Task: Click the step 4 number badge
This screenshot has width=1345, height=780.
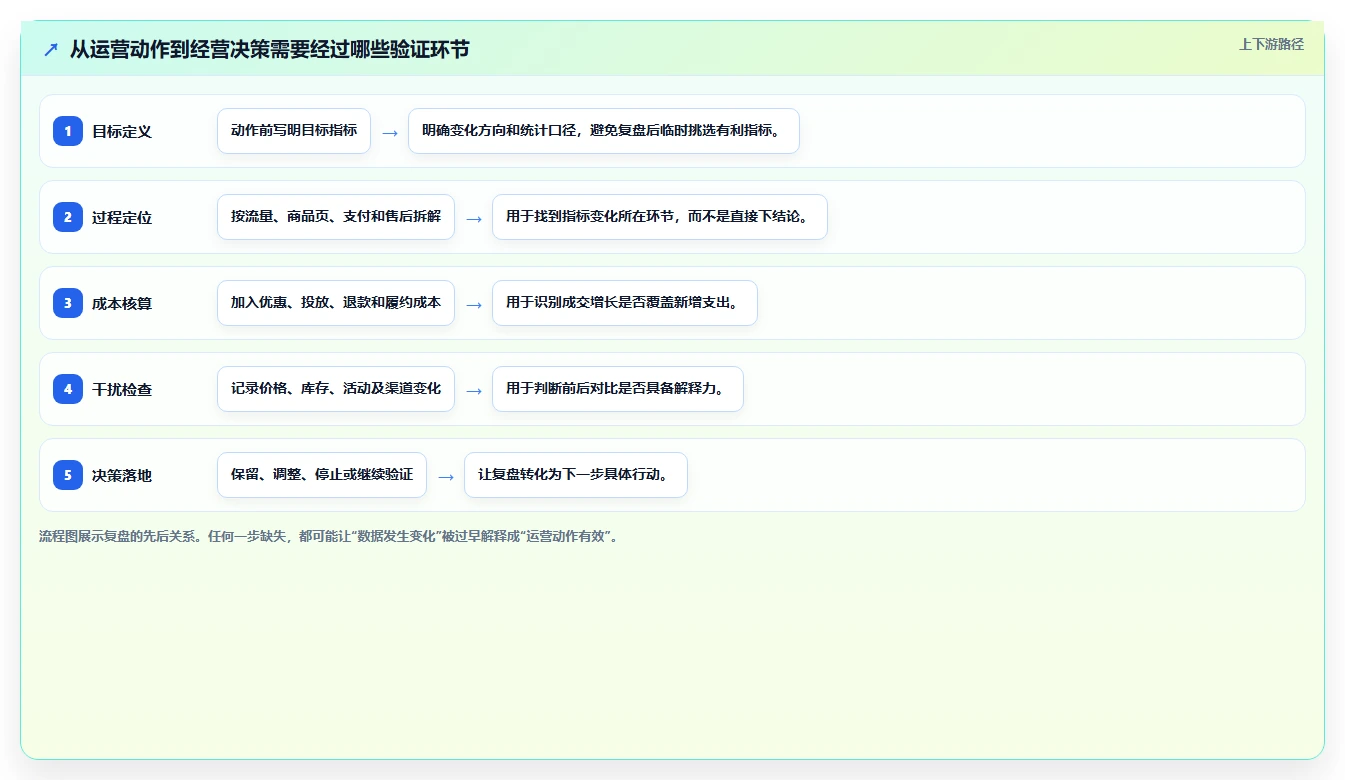Action: pos(68,389)
